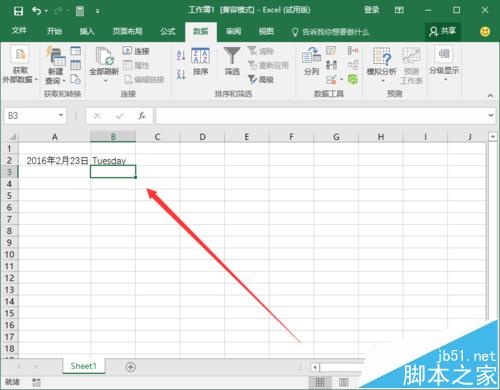Image resolution: width=500 pixels, height=390 pixels.
Task: Click 登录 (Sign in) in title bar
Action: click(371, 10)
